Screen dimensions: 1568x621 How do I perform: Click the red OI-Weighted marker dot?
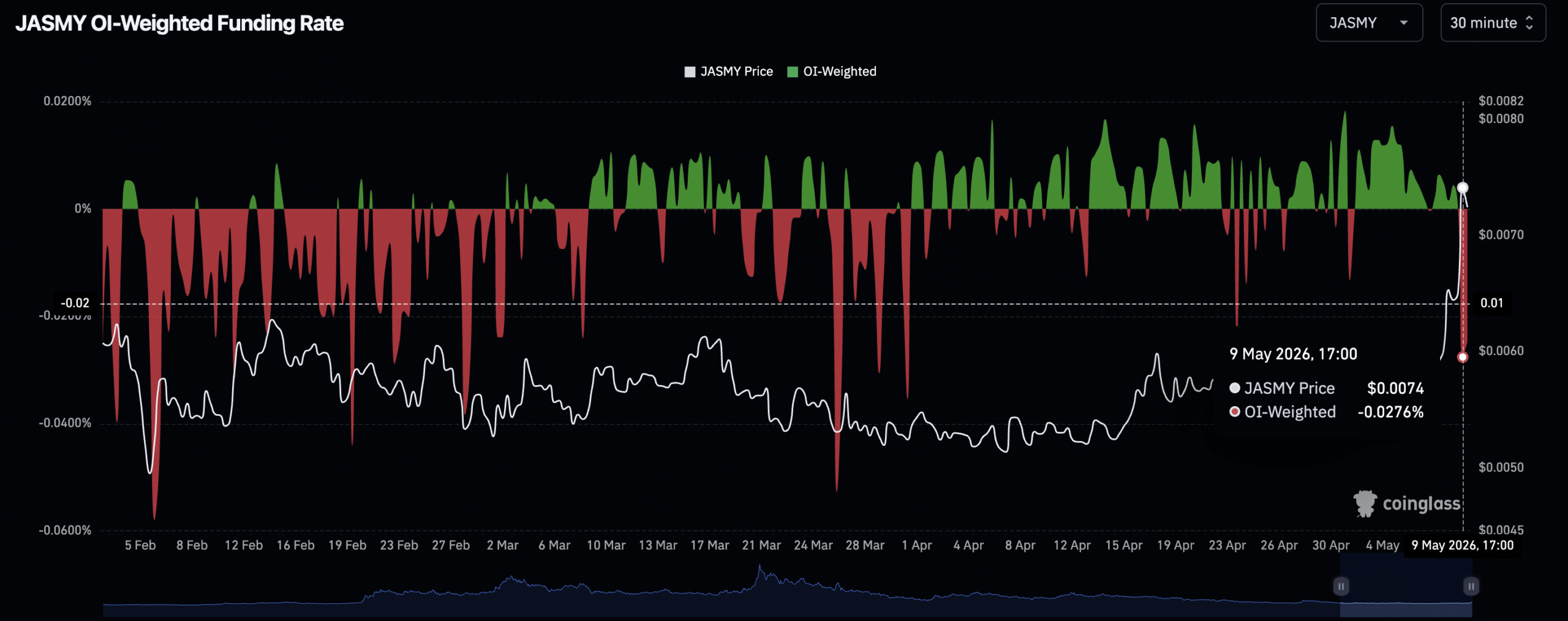click(1463, 357)
